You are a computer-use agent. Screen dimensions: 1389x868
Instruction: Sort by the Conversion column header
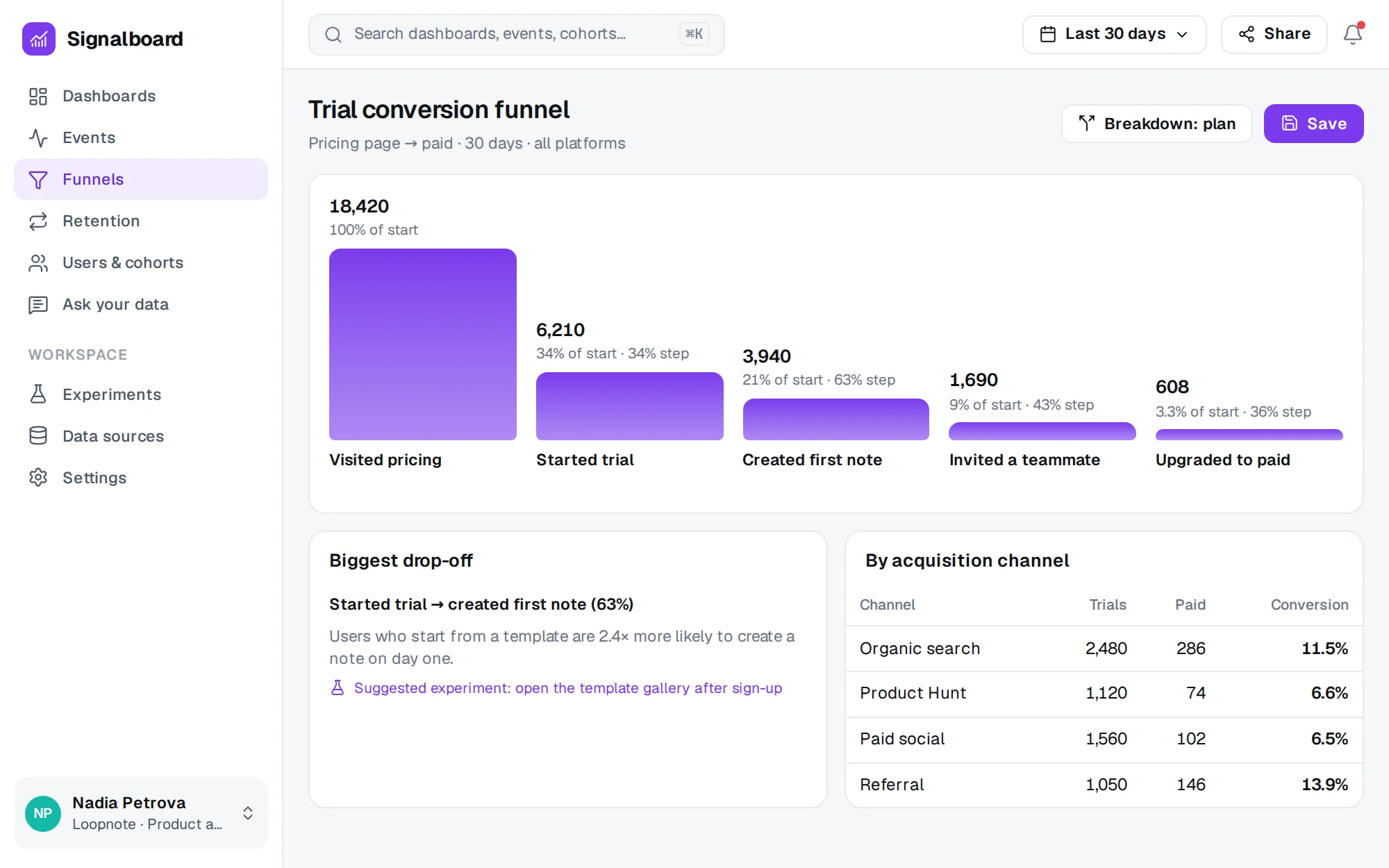pos(1309,605)
